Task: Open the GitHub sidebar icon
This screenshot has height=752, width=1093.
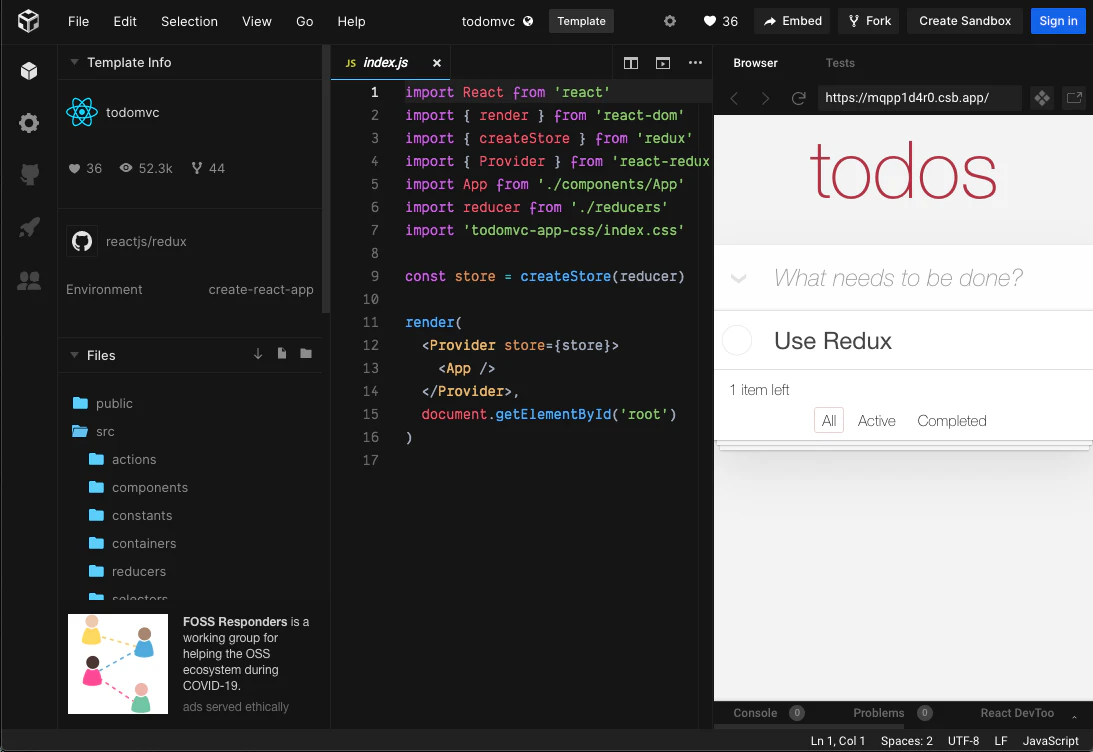Action: [29, 174]
